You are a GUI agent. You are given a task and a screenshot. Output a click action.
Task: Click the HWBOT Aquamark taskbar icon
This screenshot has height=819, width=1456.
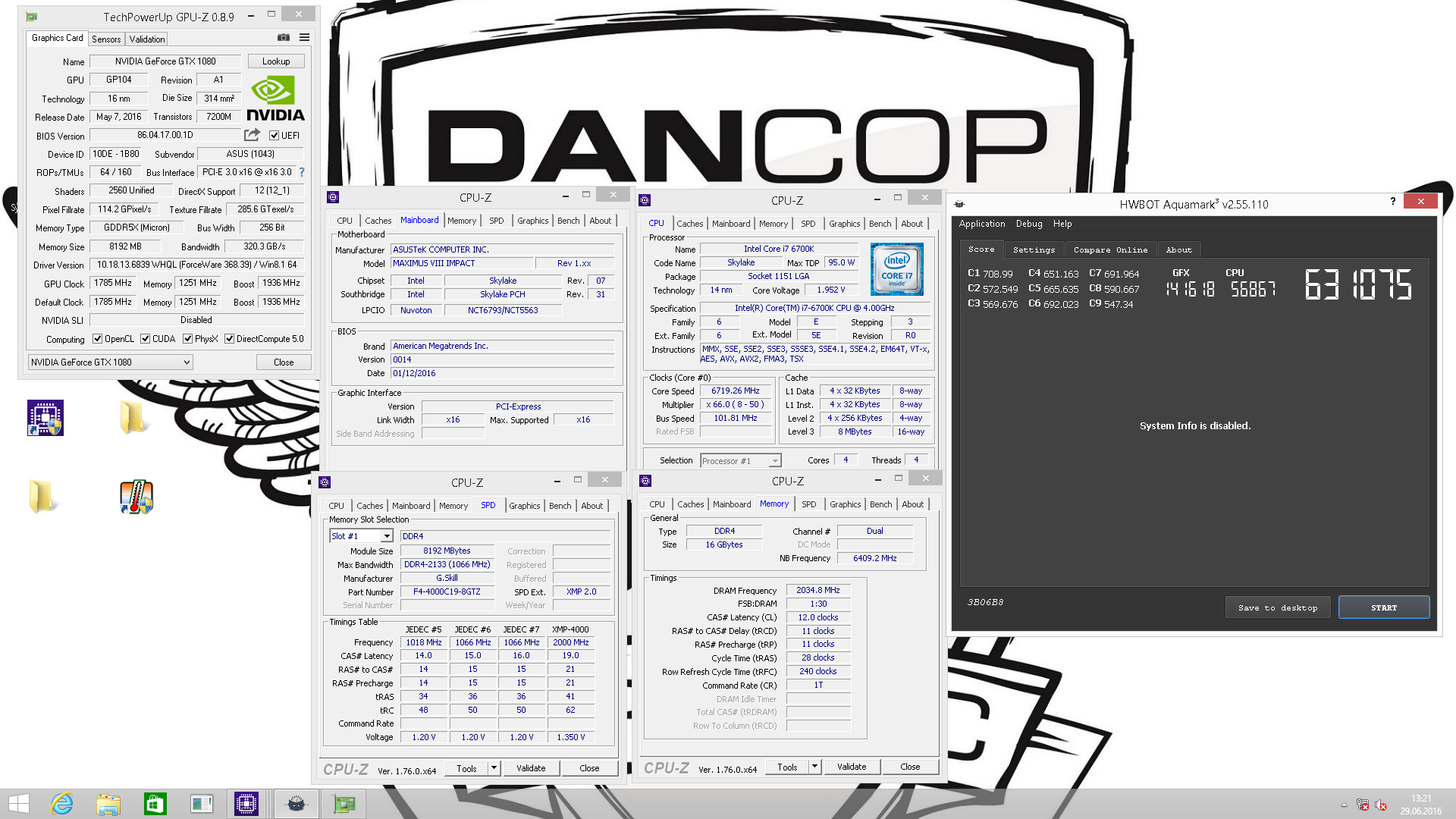pos(297,804)
